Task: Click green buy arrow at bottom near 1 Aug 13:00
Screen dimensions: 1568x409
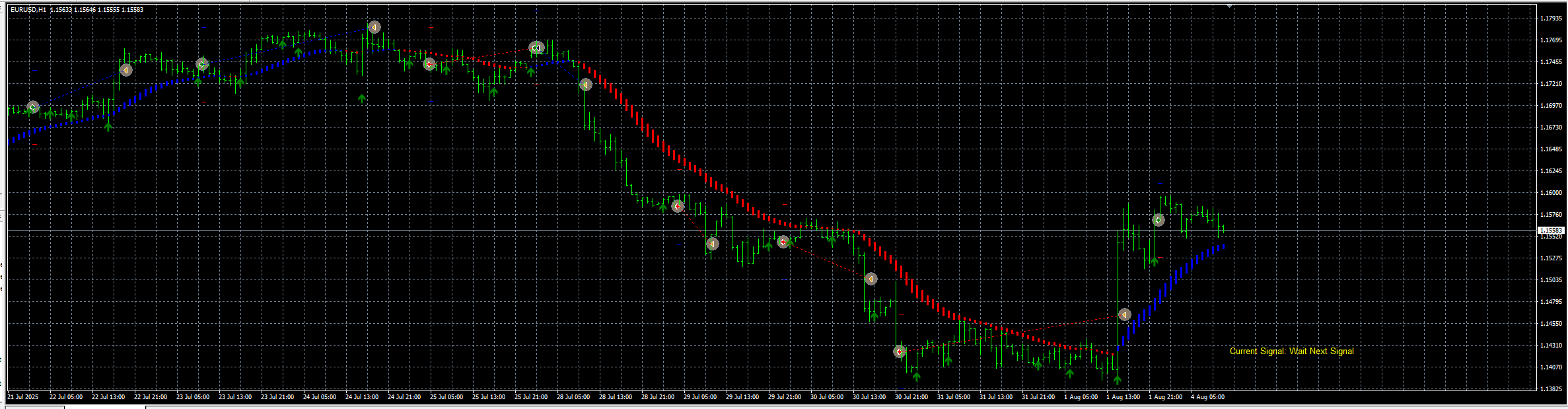Action: tap(1118, 379)
